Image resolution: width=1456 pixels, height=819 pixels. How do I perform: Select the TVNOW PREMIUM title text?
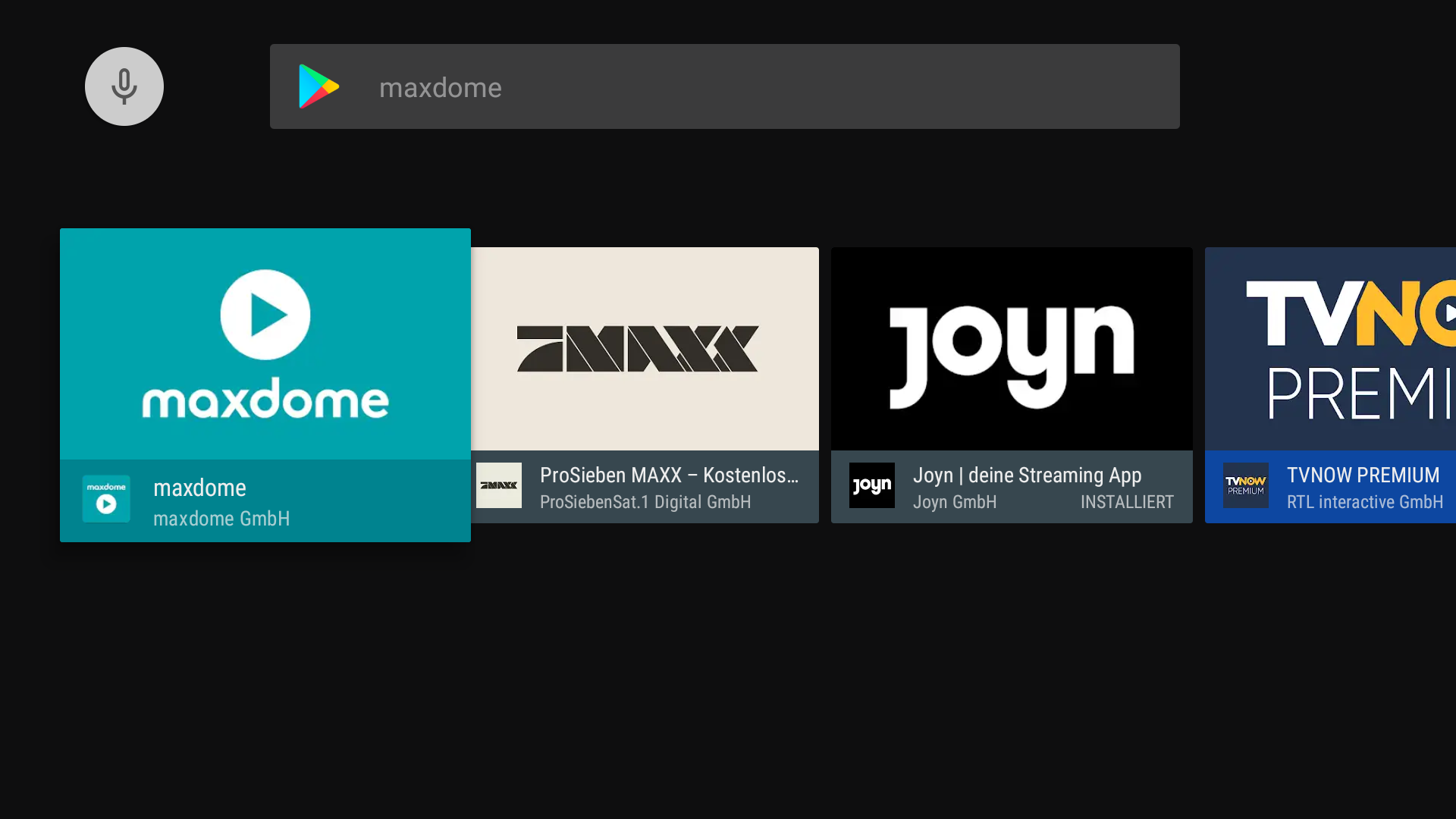1363,475
